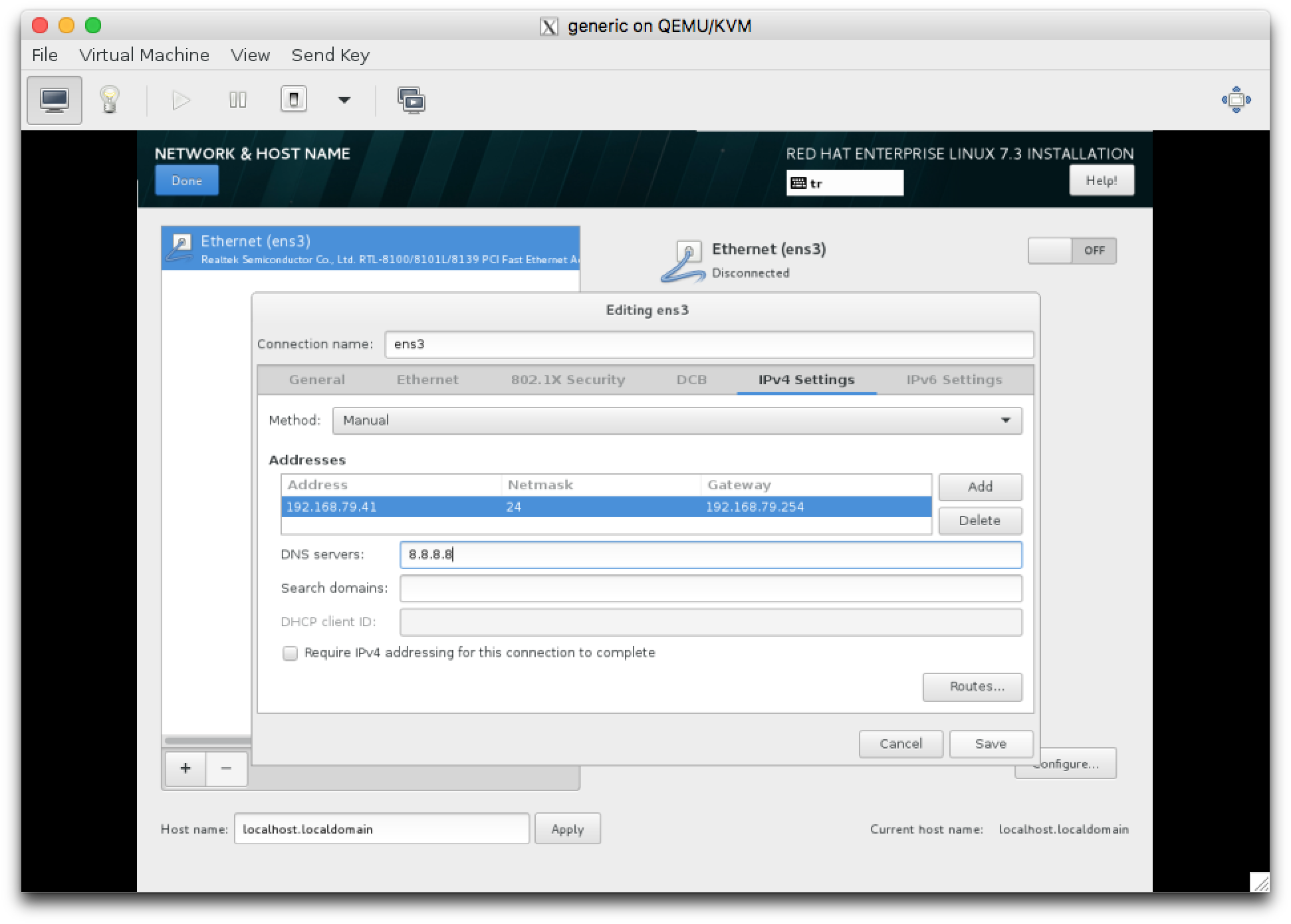
Task: Switch to the 802.1X Security tab
Action: 568,380
